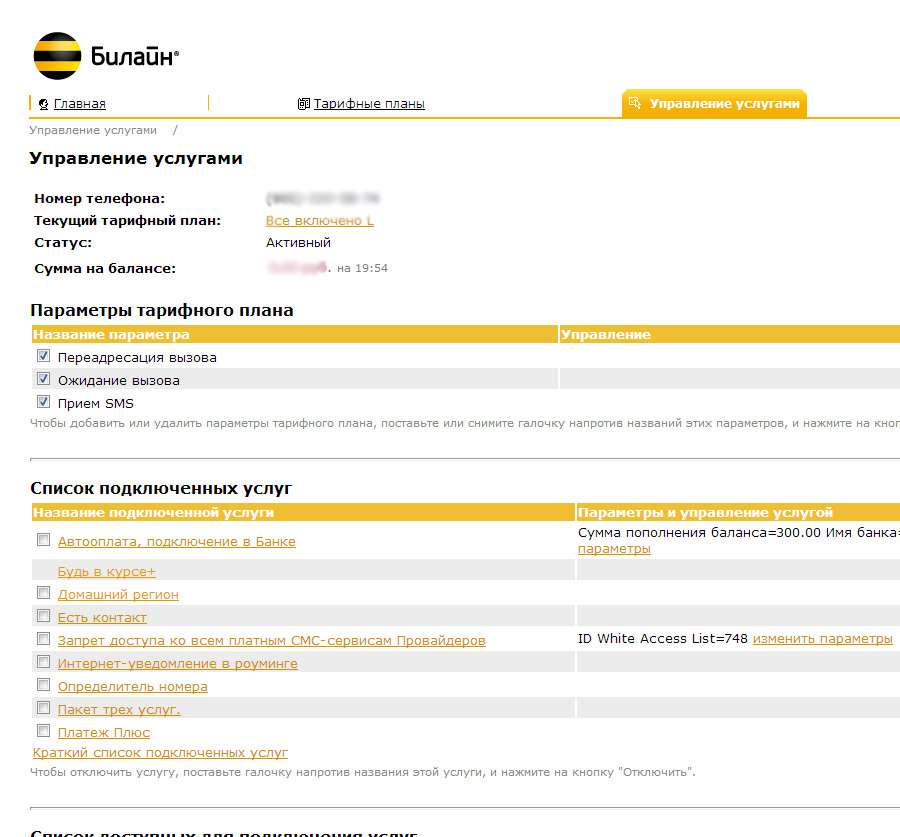Screen dimensions: 900x837
Task: Open the Пакет трех услуг link
Action: (119, 710)
